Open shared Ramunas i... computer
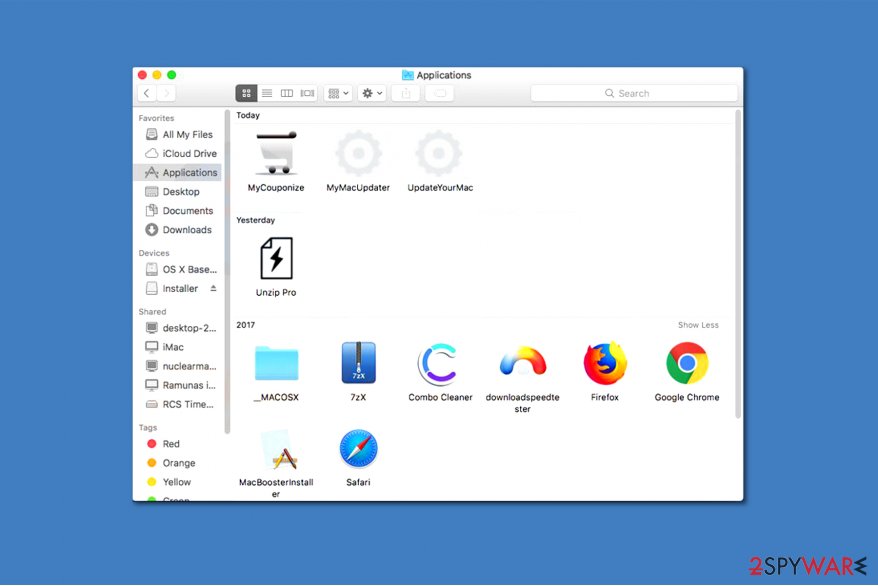Viewport: 878px width, 586px height. tap(179, 385)
